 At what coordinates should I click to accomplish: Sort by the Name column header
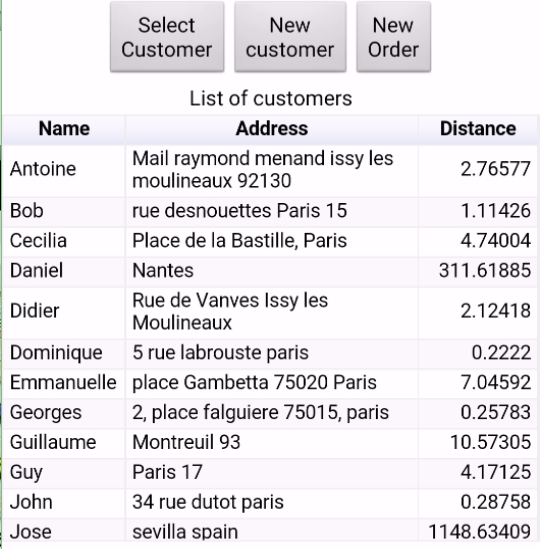(64, 129)
